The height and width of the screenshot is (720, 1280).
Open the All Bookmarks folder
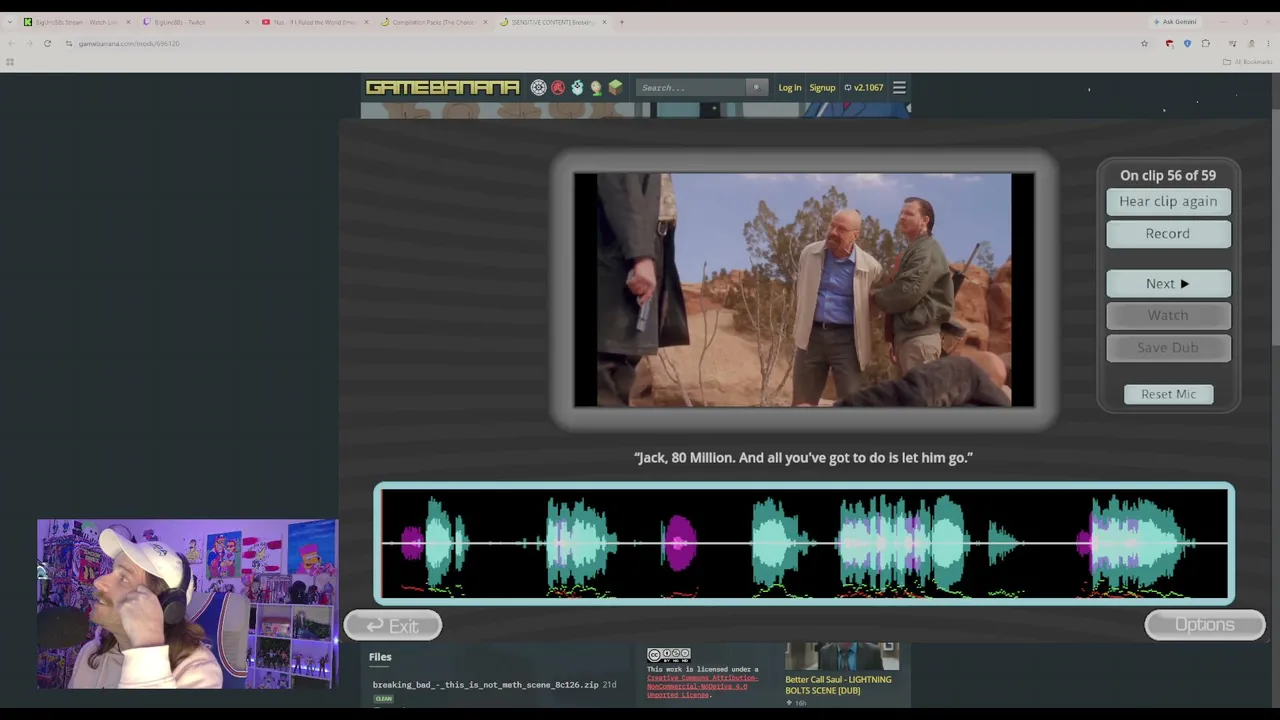(x=1247, y=62)
